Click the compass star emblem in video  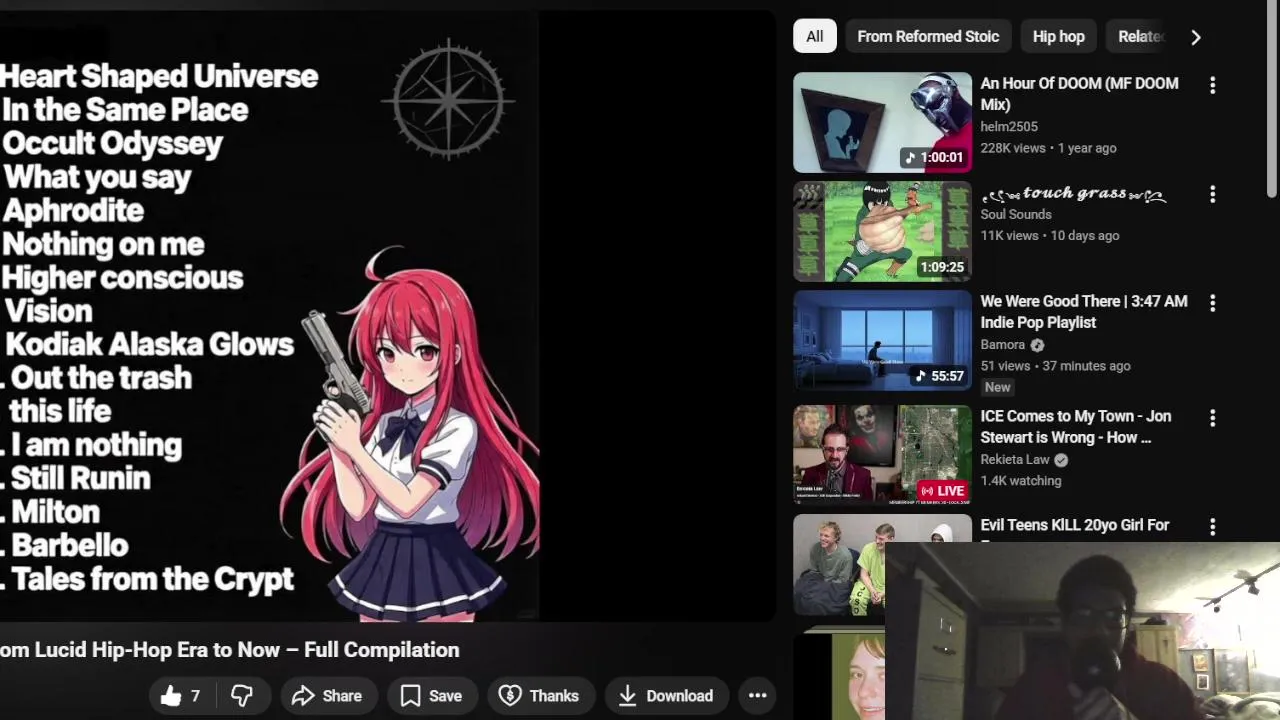pos(448,99)
